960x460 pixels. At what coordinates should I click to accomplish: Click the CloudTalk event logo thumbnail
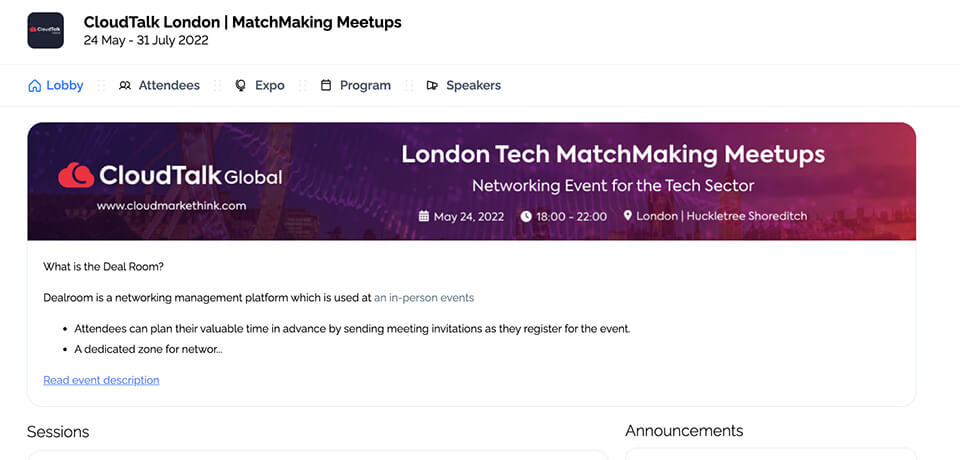click(x=45, y=30)
